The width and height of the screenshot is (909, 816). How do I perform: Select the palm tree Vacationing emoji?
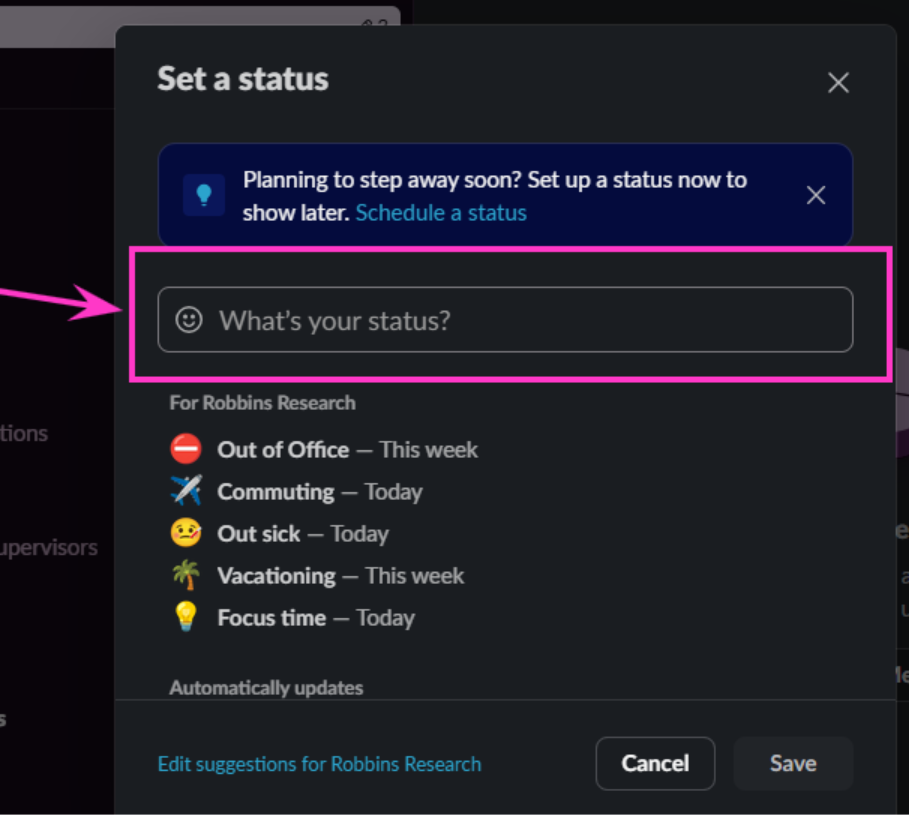186,575
